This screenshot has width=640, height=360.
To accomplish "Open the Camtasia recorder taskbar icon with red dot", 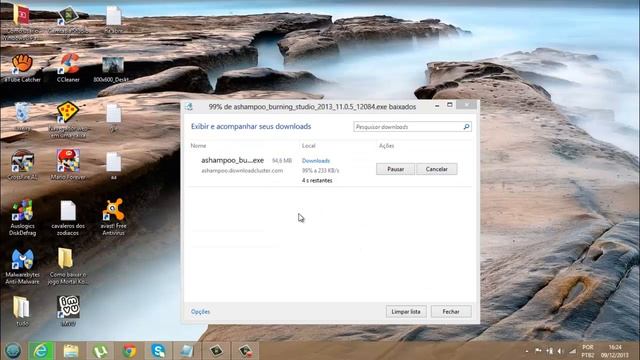I will 246,351.
